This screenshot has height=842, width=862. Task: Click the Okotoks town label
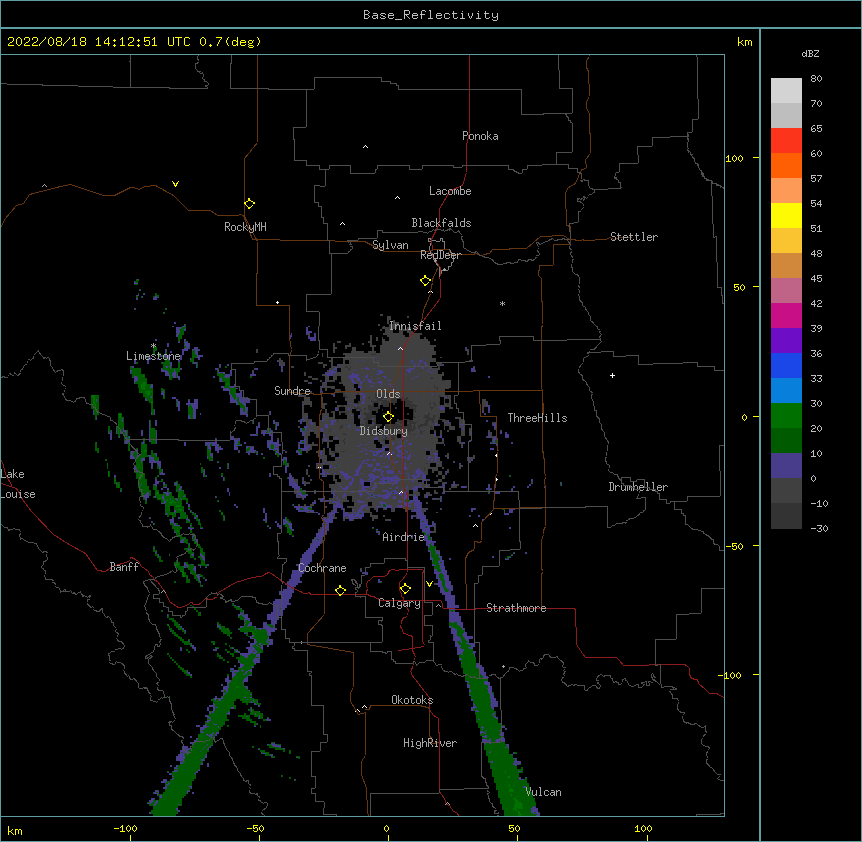[412, 700]
